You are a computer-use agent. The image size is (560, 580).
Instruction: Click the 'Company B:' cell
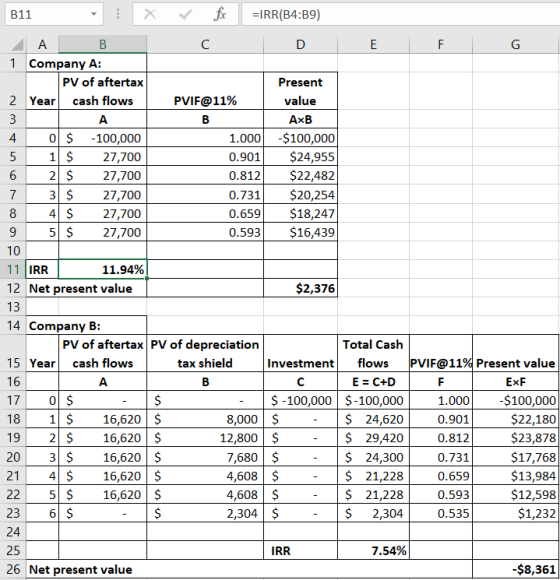pos(87,326)
